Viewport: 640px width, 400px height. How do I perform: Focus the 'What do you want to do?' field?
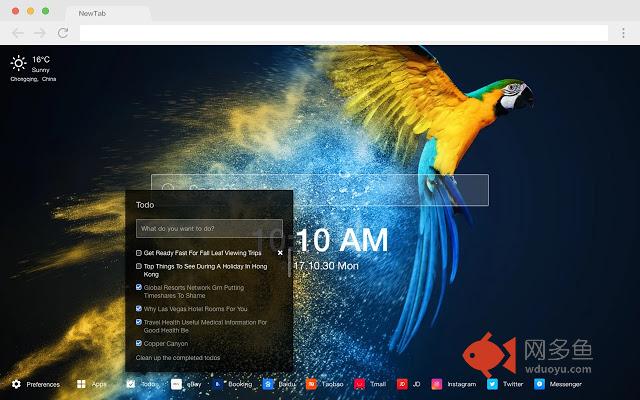[x=209, y=229]
